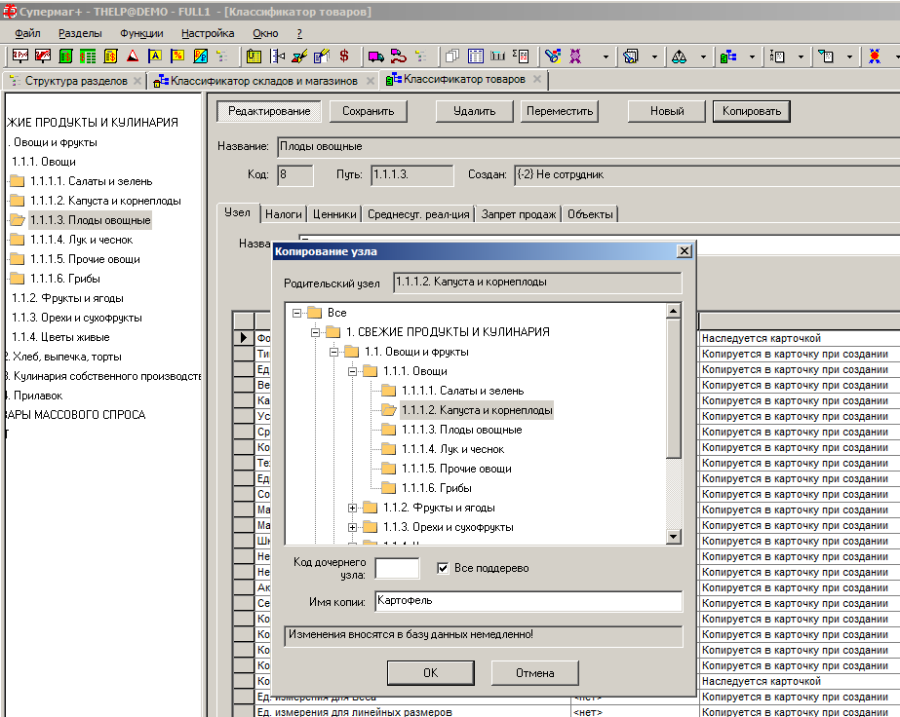Click the red dollar sign toolbar icon

pyautogui.click(x=344, y=56)
